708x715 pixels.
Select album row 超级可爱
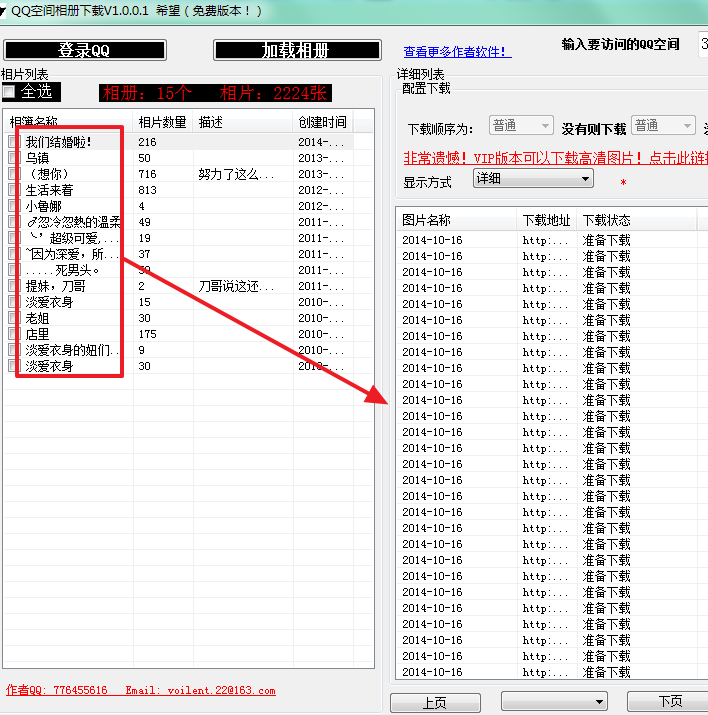tap(181, 238)
